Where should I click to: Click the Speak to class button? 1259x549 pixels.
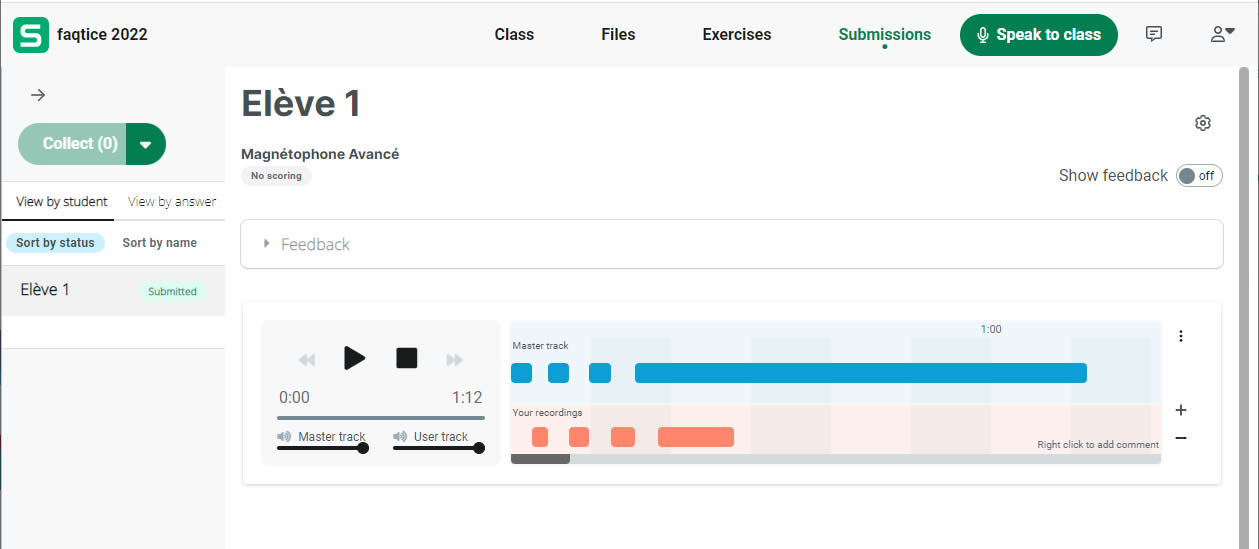pos(1038,34)
